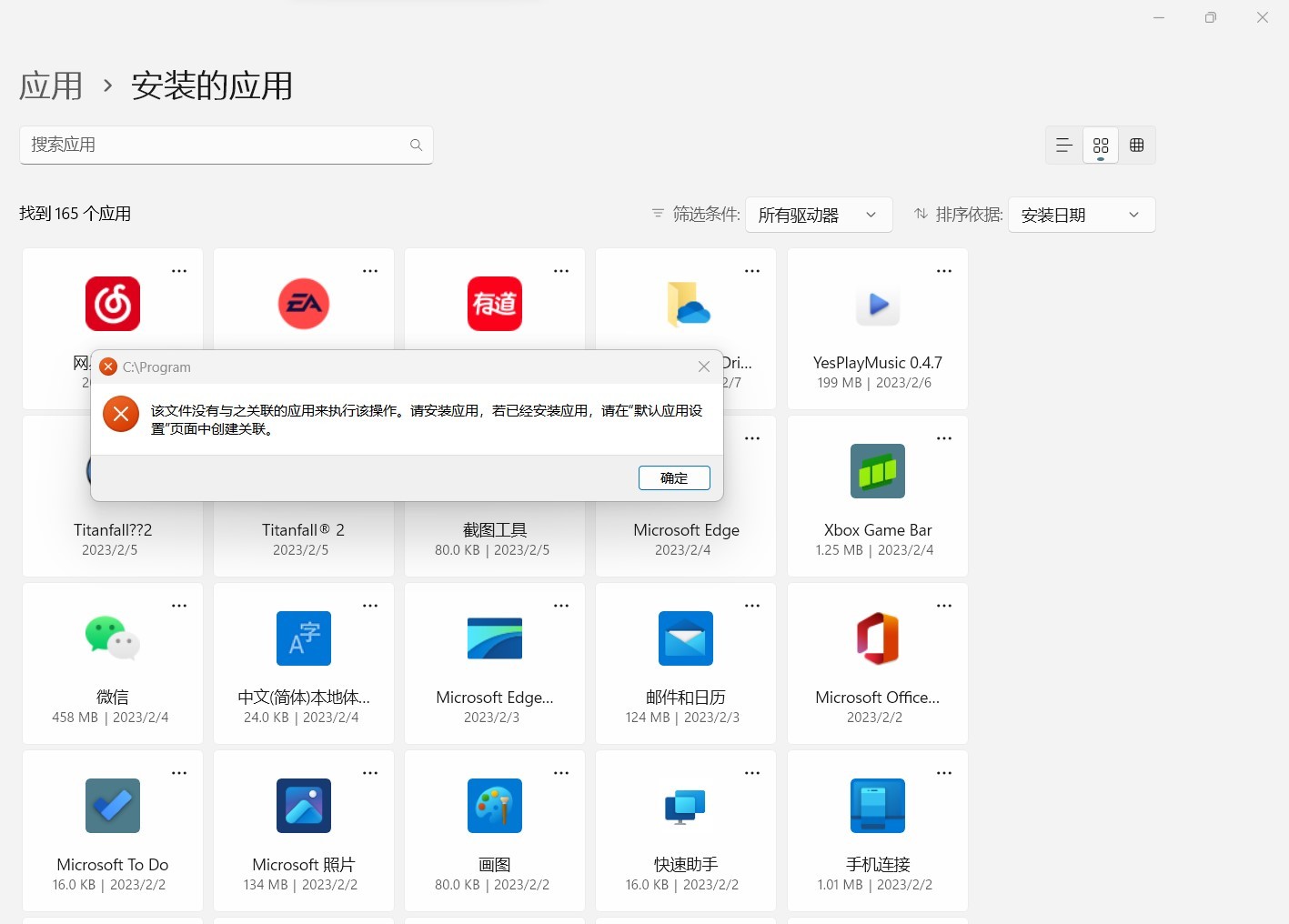This screenshot has height=924, width=1289.
Task: Click the WeChat (微信) icon
Action: (x=113, y=638)
